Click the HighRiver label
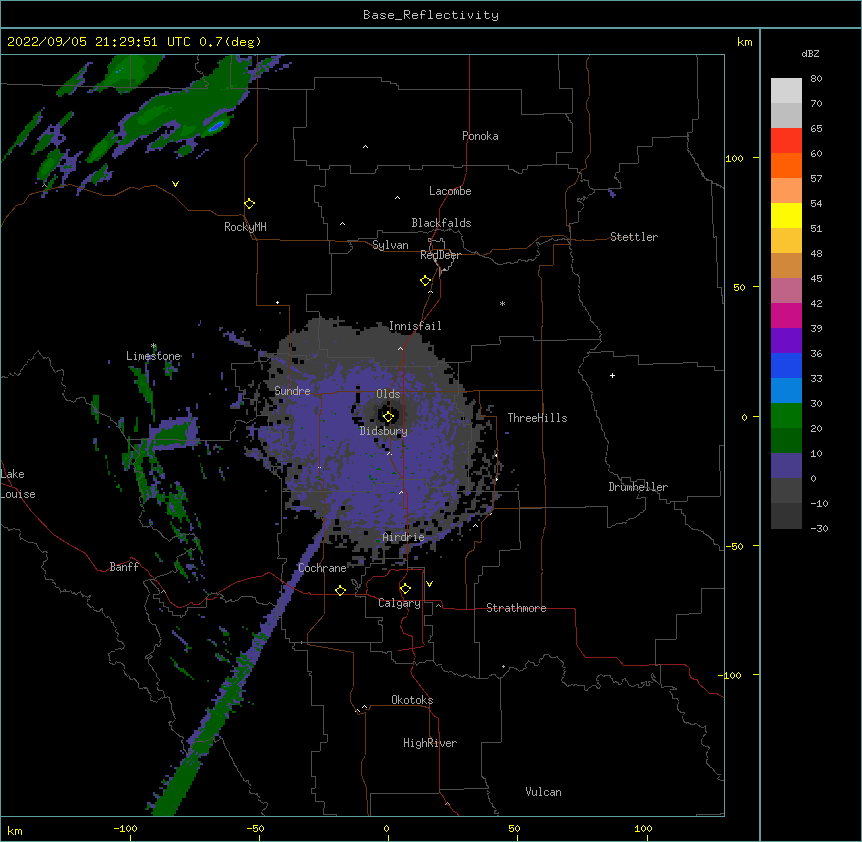This screenshot has width=862, height=842. 430,743
